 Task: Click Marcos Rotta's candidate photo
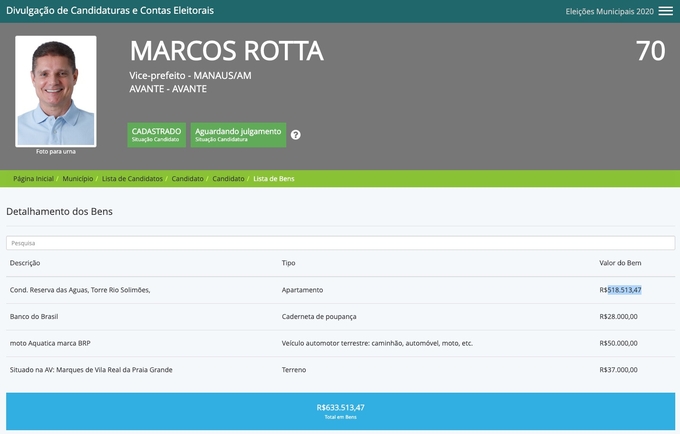point(56,91)
